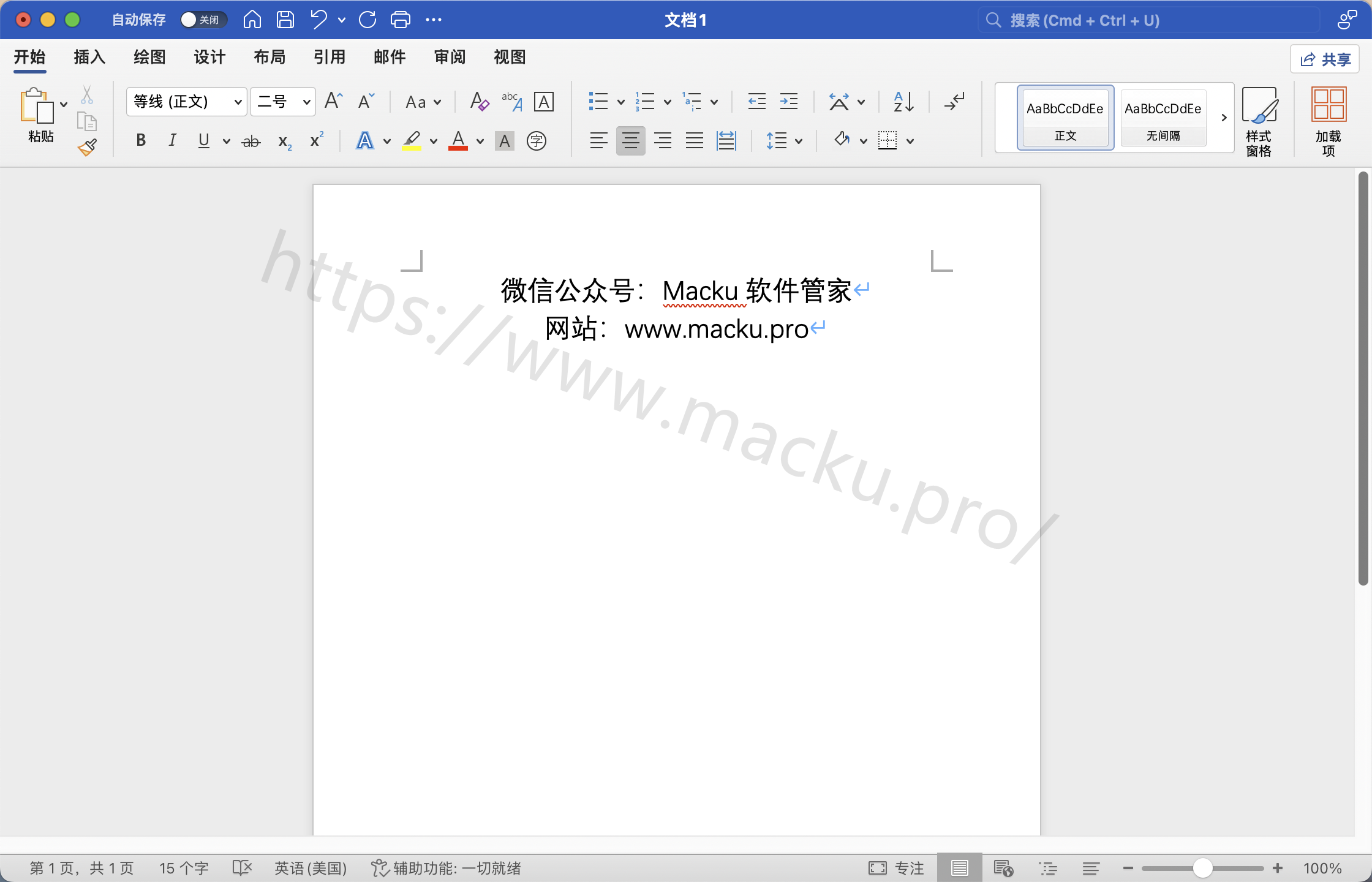Apply character shading

tap(505, 141)
